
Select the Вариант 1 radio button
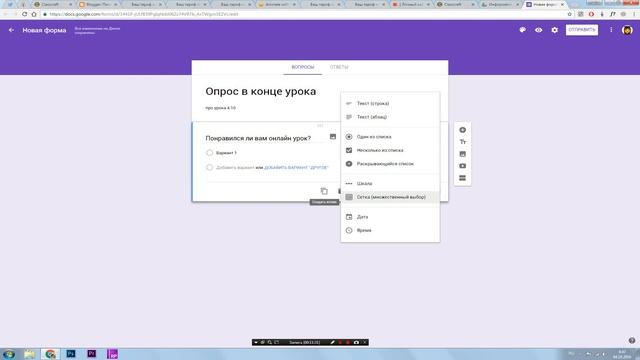(x=209, y=153)
